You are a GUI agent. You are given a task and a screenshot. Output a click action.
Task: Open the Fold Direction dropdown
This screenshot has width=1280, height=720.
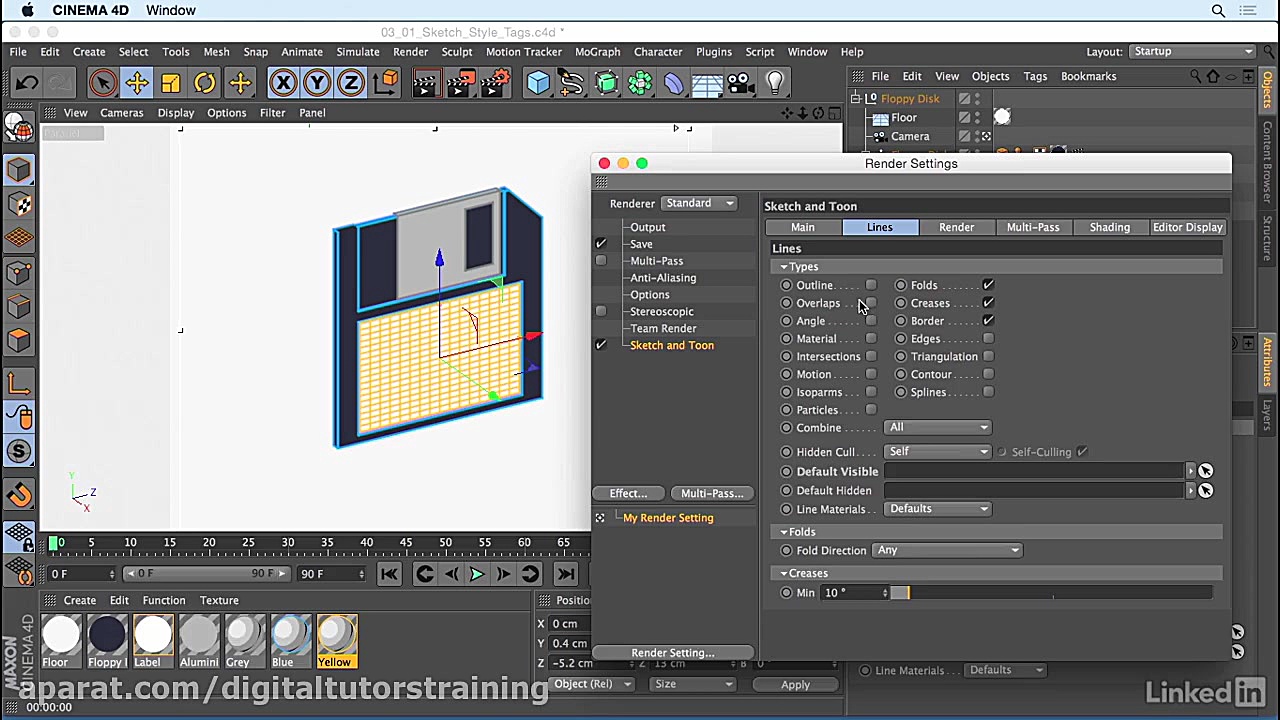coord(947,550)
